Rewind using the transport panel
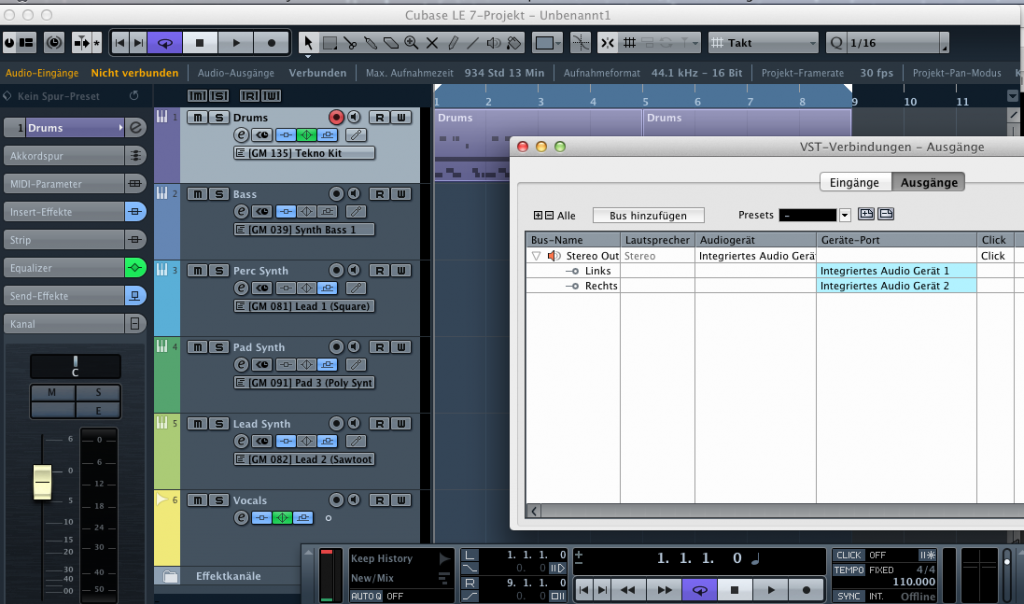This screenshot has height=604, width=1024. pos(628,590)
